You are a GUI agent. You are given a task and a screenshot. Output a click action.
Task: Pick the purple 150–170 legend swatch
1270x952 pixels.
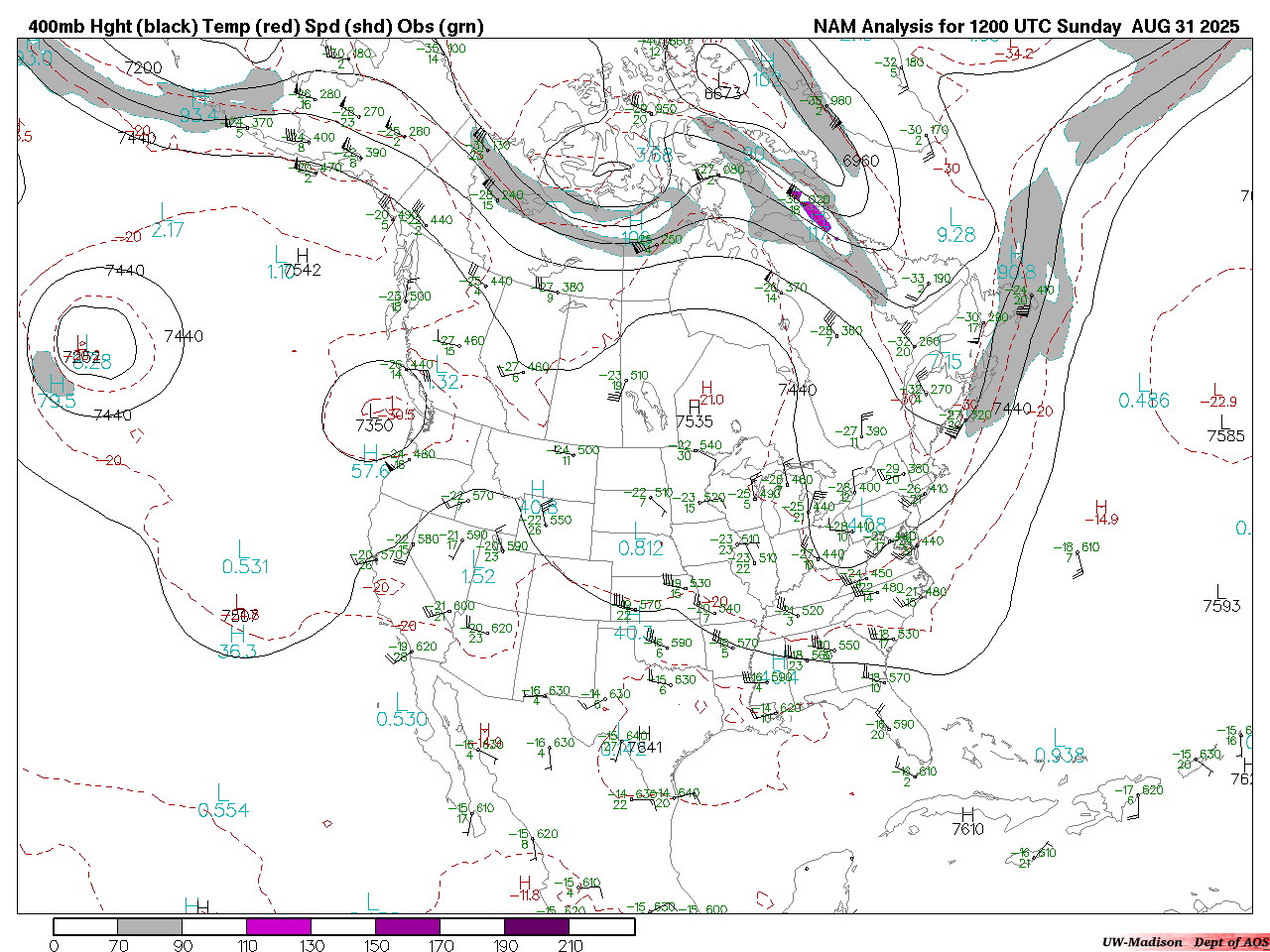click(408, 926)
